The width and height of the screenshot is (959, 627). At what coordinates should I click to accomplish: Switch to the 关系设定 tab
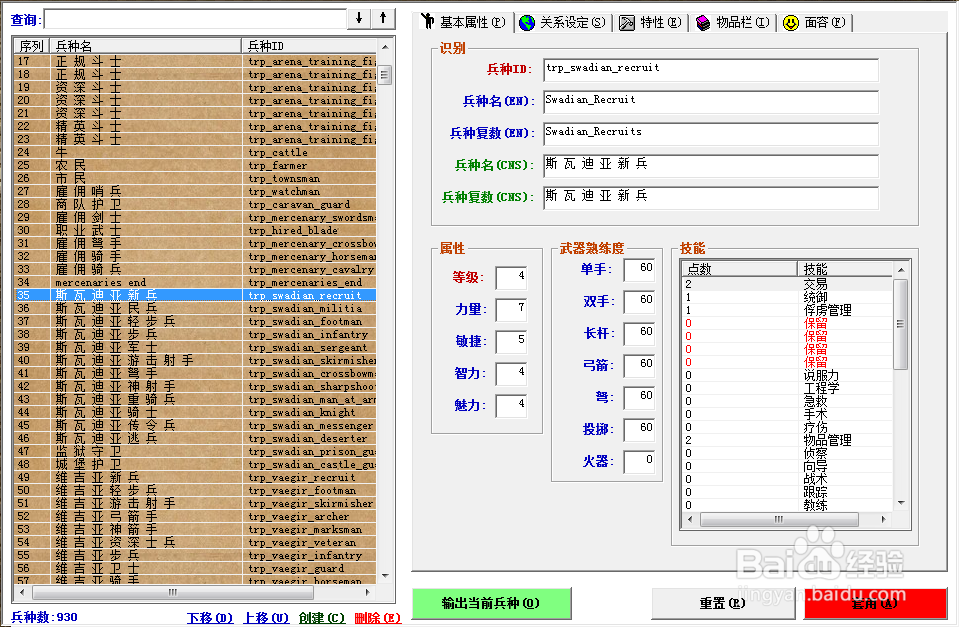(x=563, y=23)
